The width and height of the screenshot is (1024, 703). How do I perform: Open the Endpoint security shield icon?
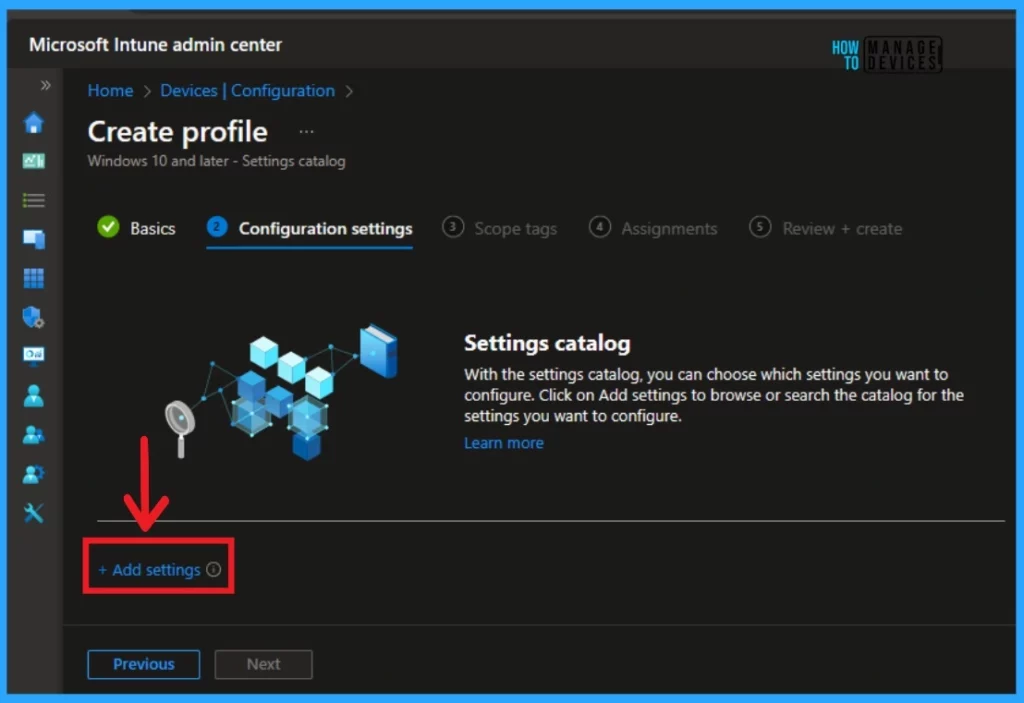pos(33,318)
